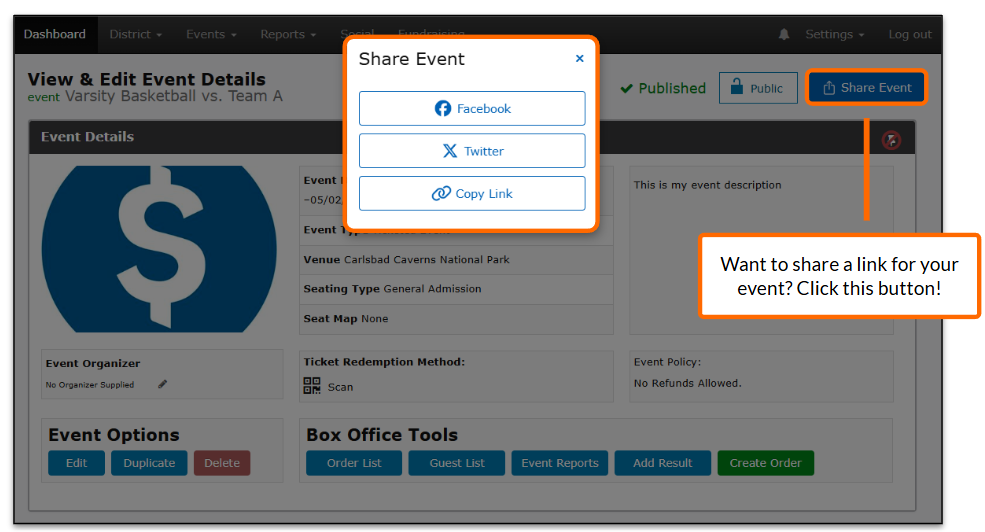Expand the Events dropdown menu
This screenshot has height=532, width=985.
click(211, 34)
